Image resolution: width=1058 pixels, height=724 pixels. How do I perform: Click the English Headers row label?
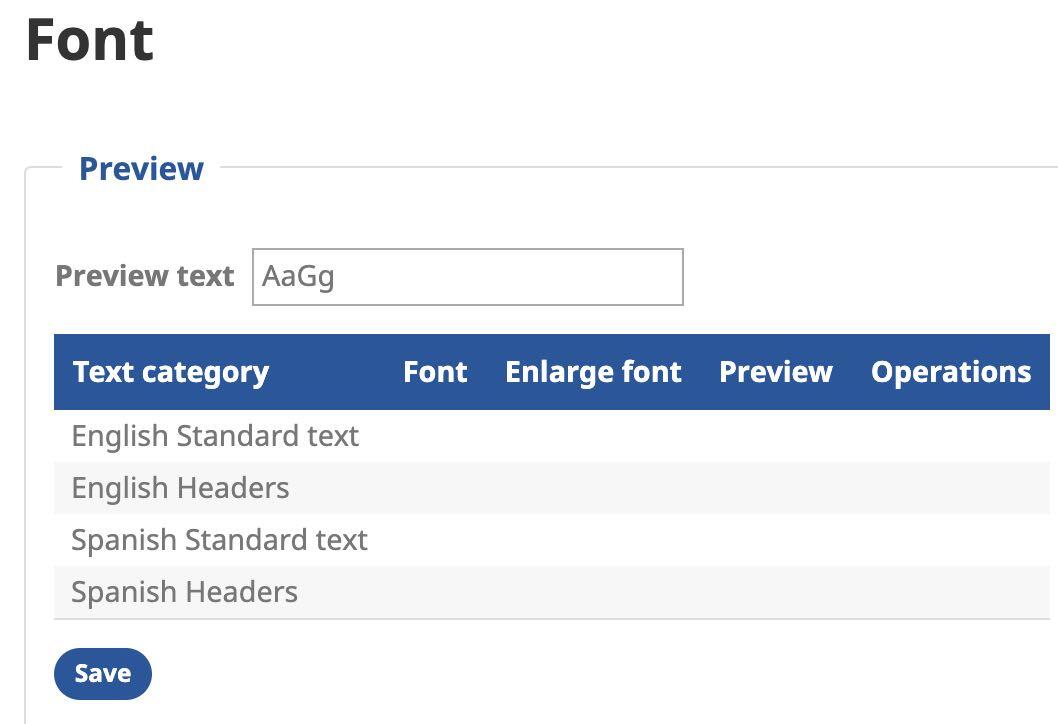180,488
